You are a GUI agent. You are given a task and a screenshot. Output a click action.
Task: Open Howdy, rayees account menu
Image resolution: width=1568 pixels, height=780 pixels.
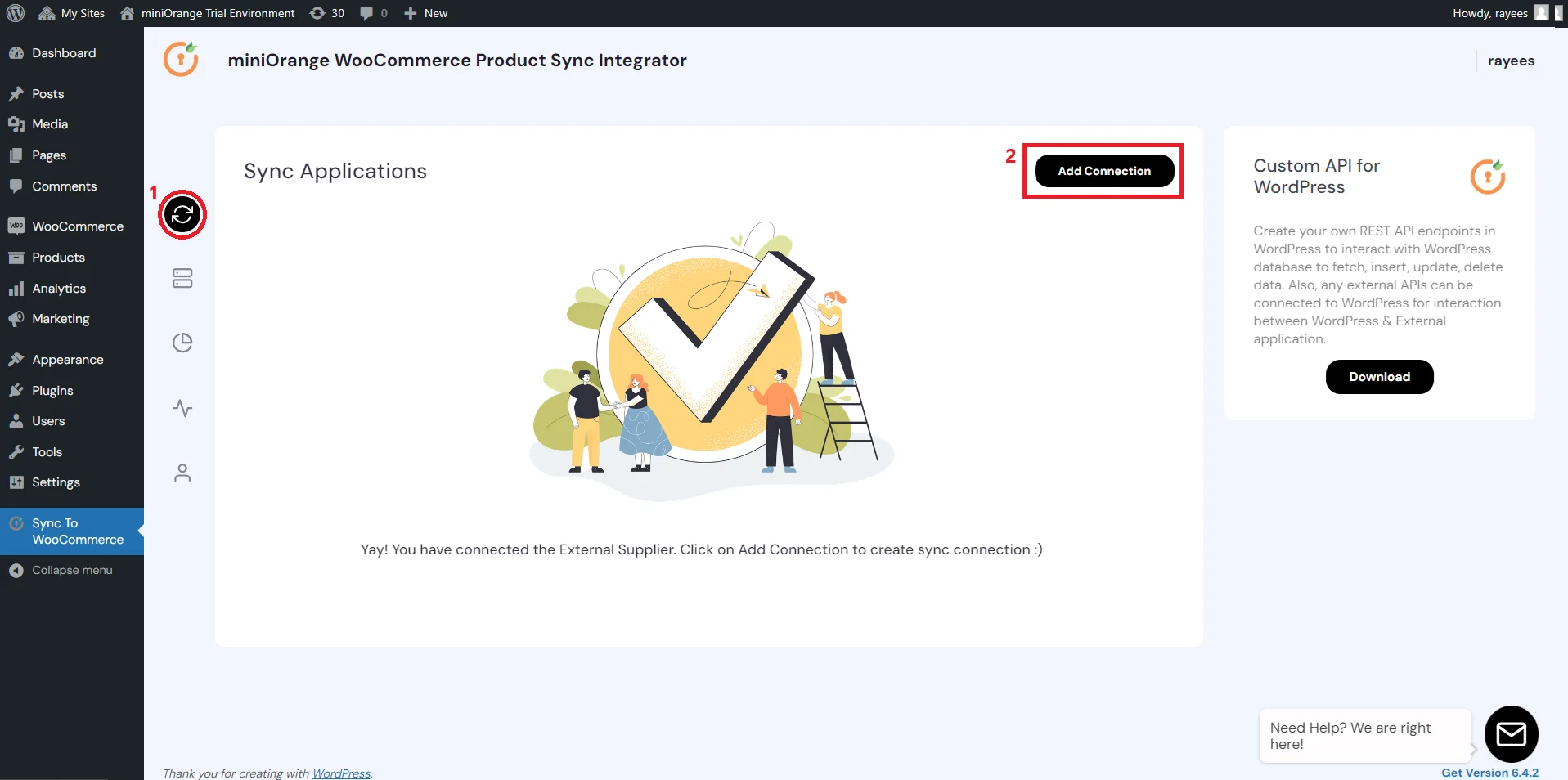point(1500,13)
